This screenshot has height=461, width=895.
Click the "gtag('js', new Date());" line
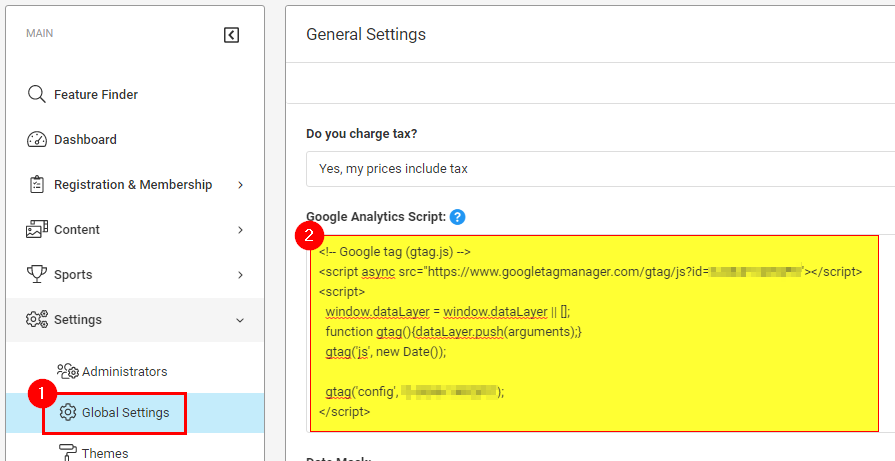[386, 351]
